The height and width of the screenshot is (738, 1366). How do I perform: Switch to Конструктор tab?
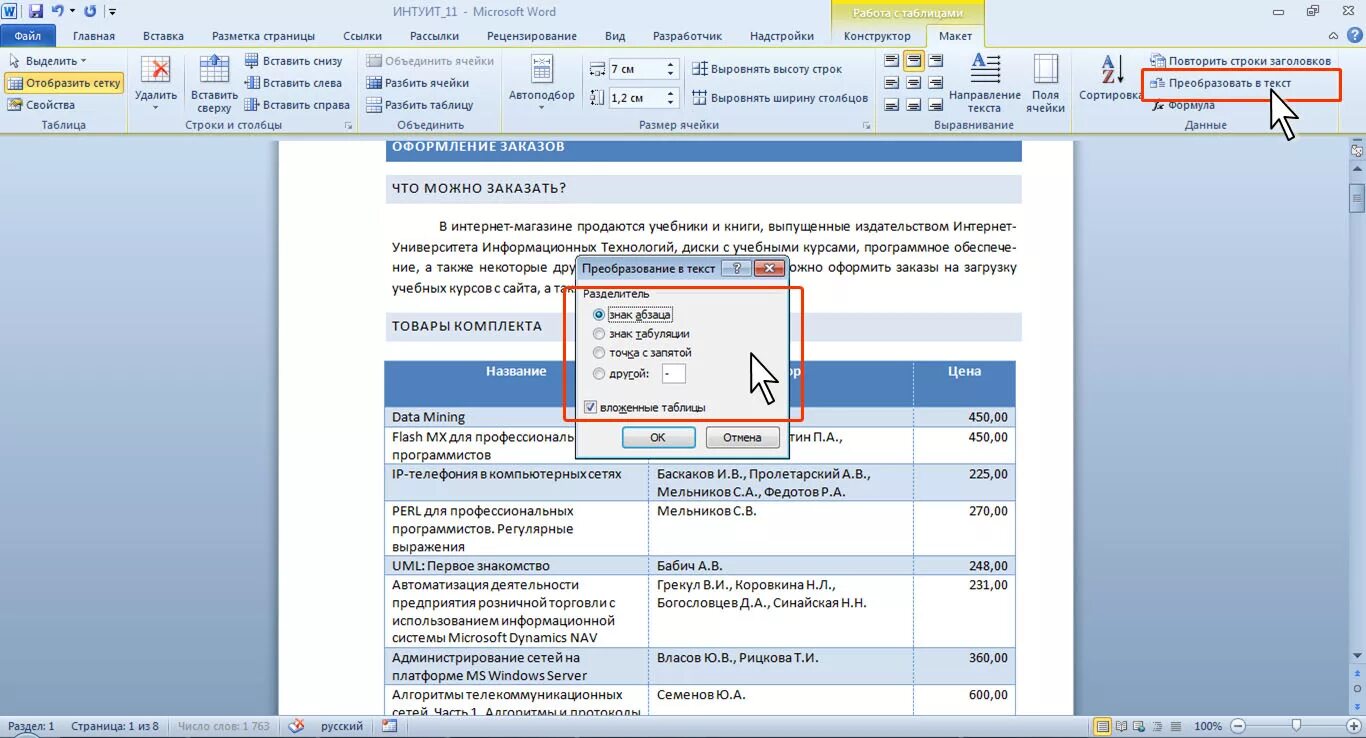[x=877, y=36]
